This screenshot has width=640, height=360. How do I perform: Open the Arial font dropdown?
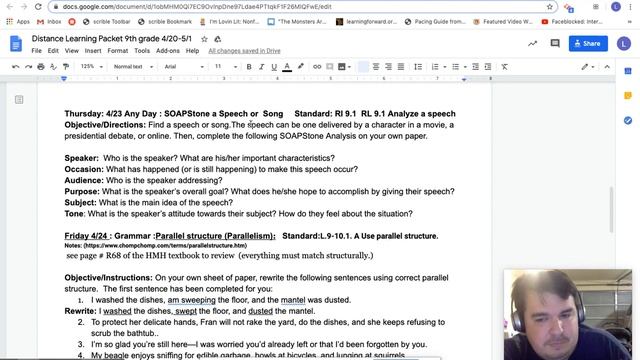point(184,67)
